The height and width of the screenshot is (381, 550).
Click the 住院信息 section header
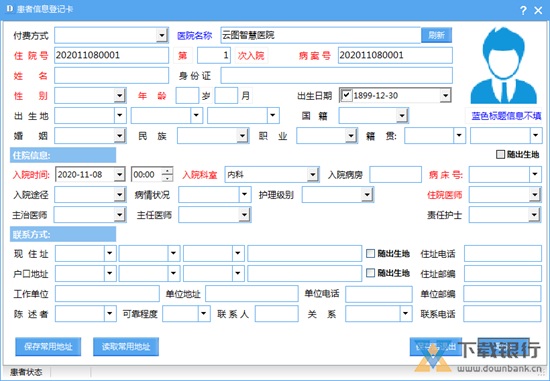pos(63,155)
